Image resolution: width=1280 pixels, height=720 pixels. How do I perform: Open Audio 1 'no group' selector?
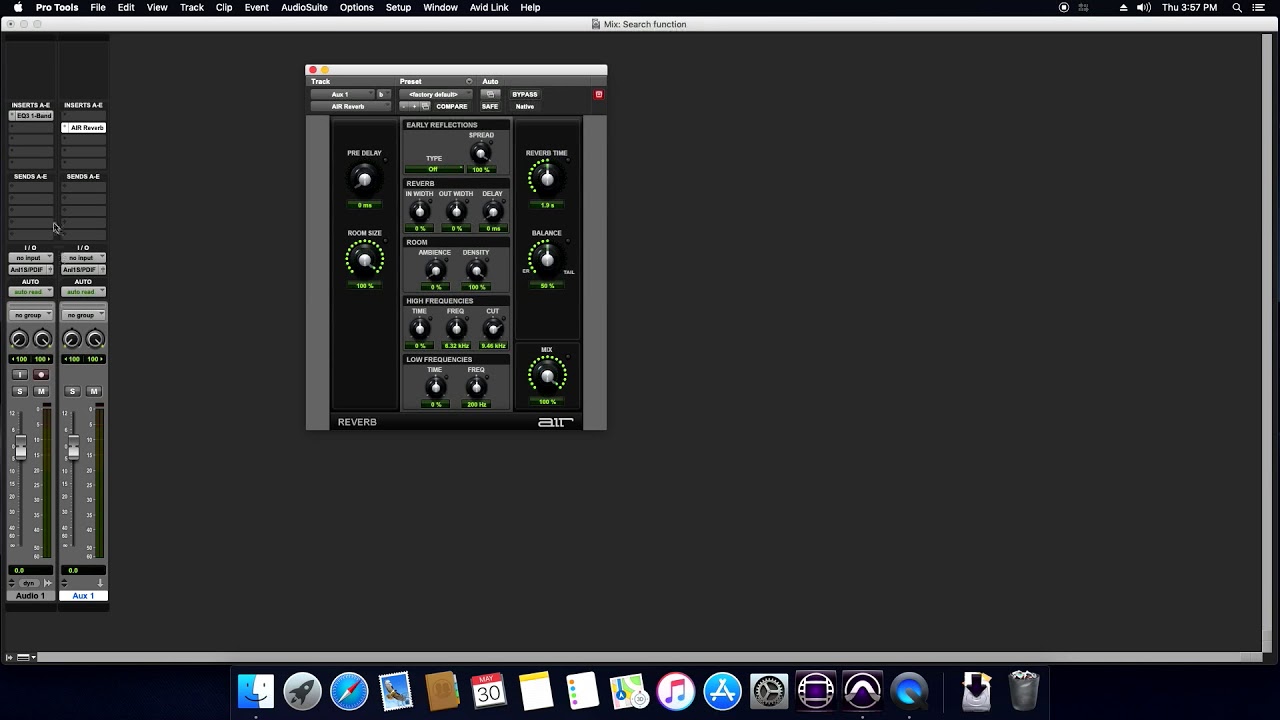click(x=30, y=315)
